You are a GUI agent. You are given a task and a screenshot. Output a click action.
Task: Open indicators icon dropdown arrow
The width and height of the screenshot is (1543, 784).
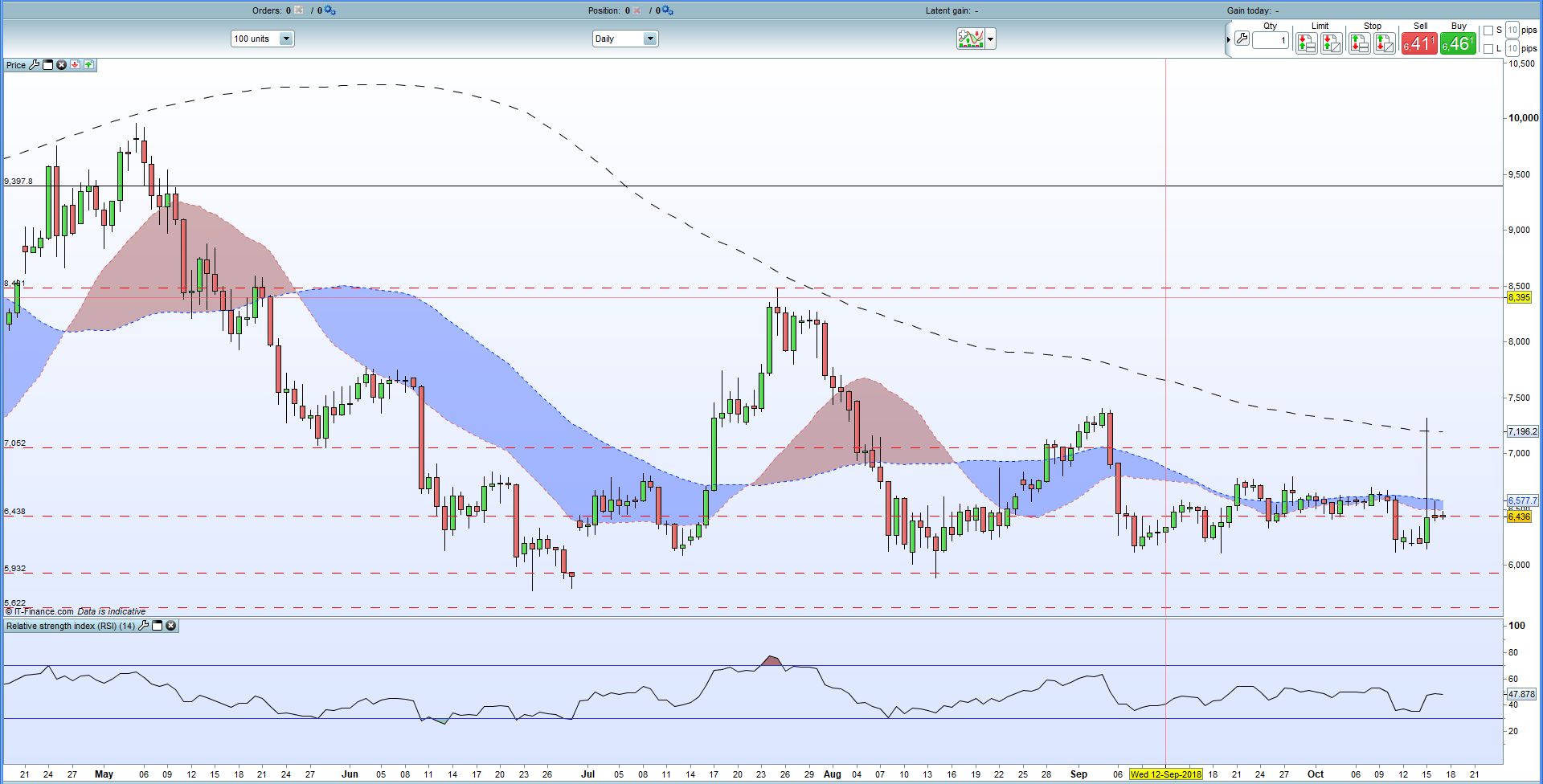coord(991,39)
